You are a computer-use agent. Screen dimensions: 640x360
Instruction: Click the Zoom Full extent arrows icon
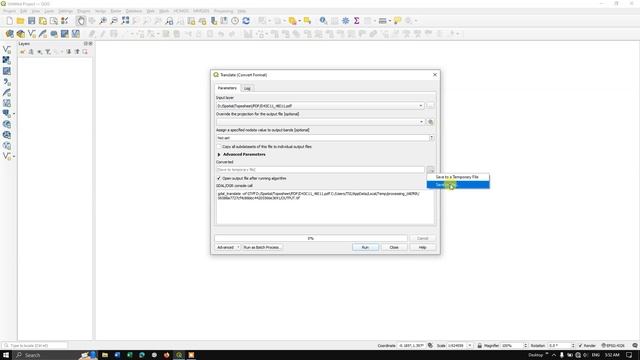click(x=125, y=21)
